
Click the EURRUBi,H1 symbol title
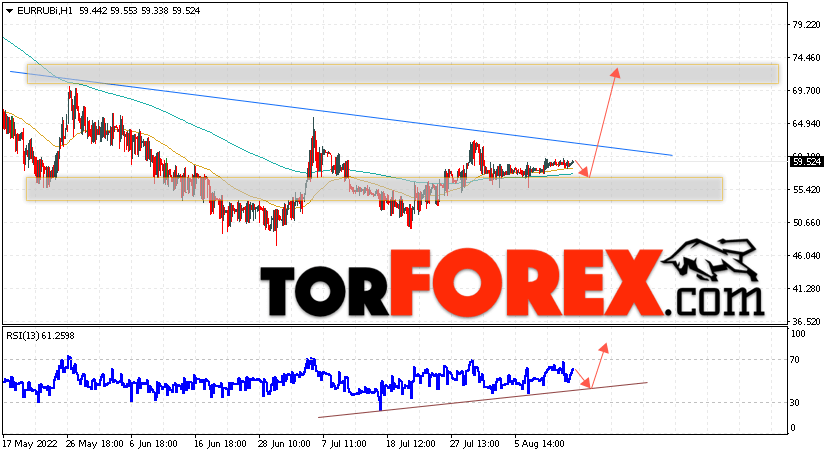click(45, 11)
